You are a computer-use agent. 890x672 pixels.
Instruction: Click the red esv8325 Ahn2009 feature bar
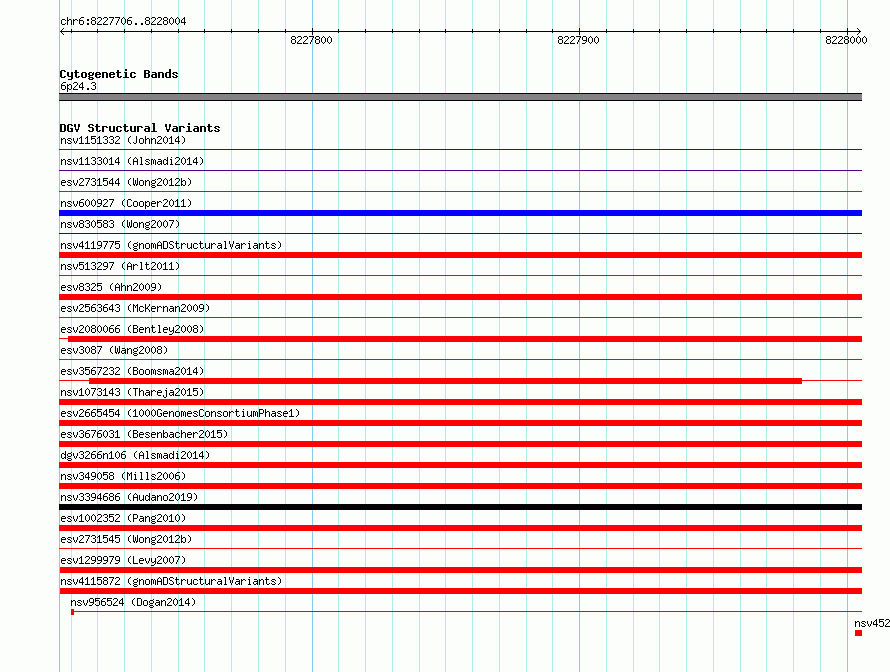pos(460,297)
